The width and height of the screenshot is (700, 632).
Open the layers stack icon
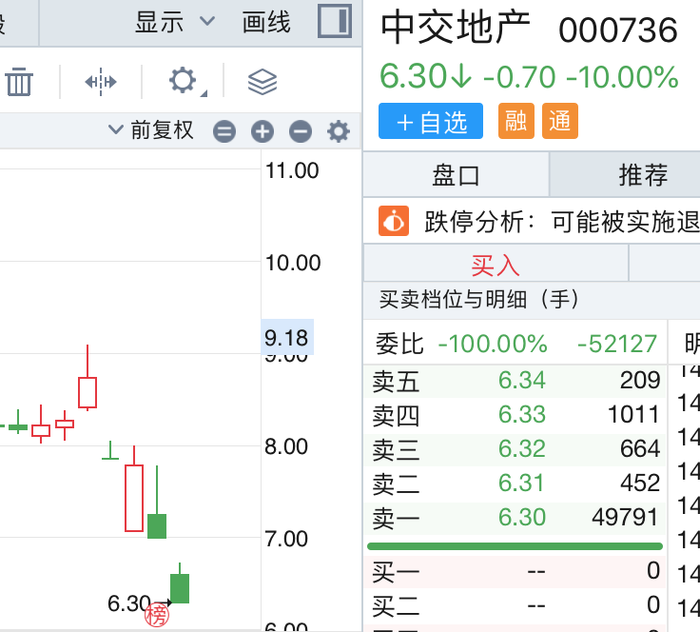(262, 82)
